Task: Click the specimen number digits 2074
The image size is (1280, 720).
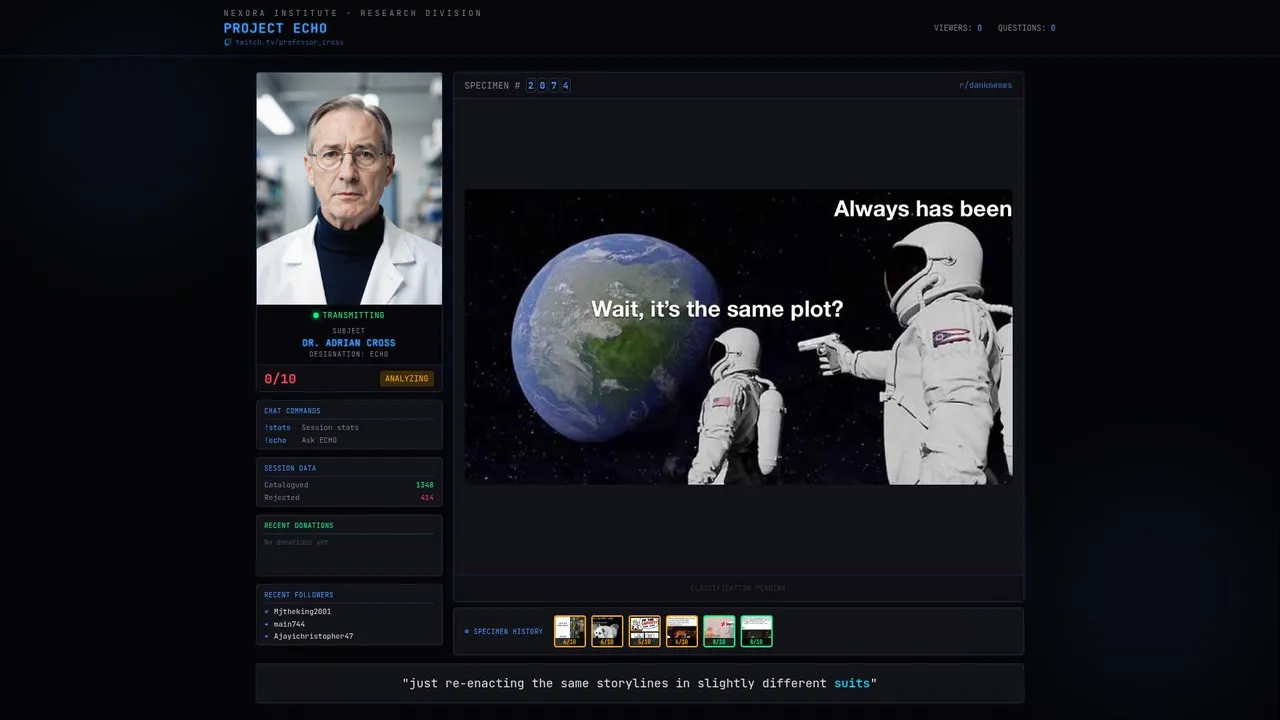Action: (548, 85)
